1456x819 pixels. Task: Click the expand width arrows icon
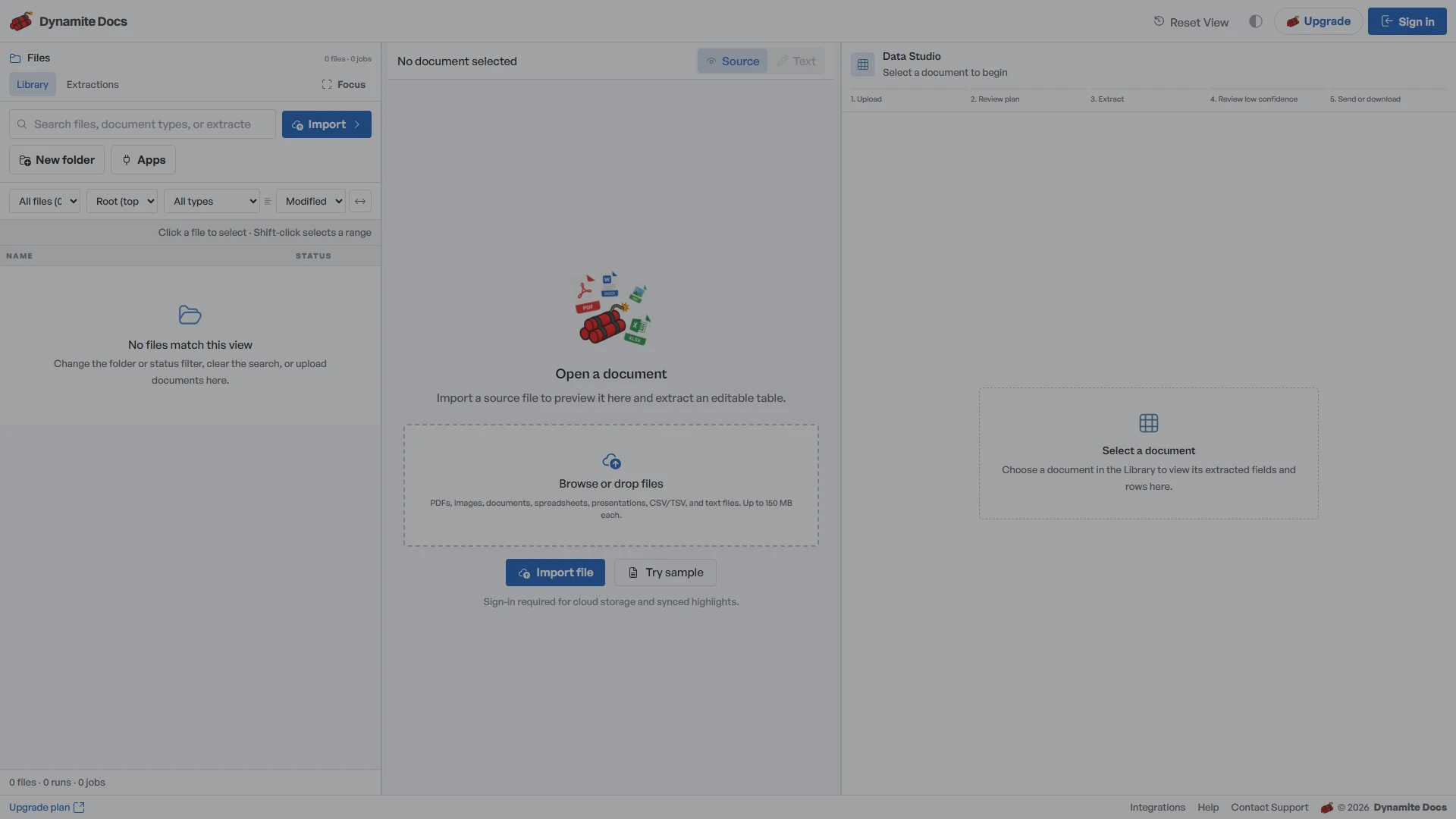click(x=360, y=201)
